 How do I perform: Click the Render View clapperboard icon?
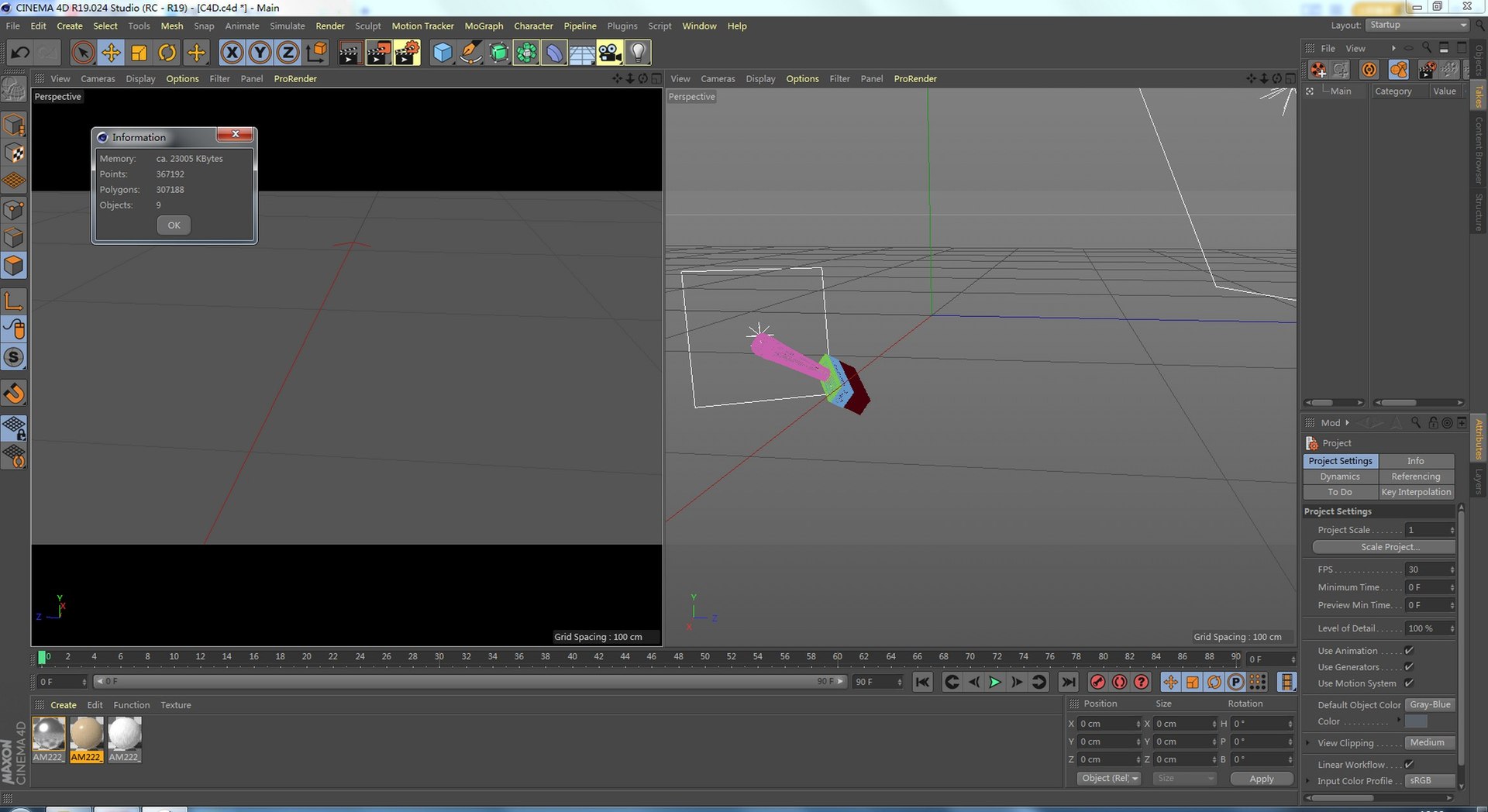coord(350,53)
